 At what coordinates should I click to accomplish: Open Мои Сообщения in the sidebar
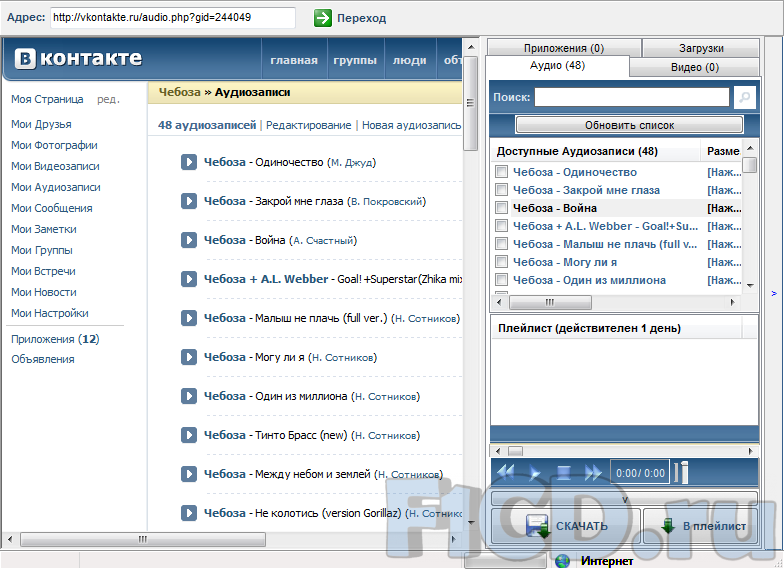pyautogui.click(x=52, y=208)
